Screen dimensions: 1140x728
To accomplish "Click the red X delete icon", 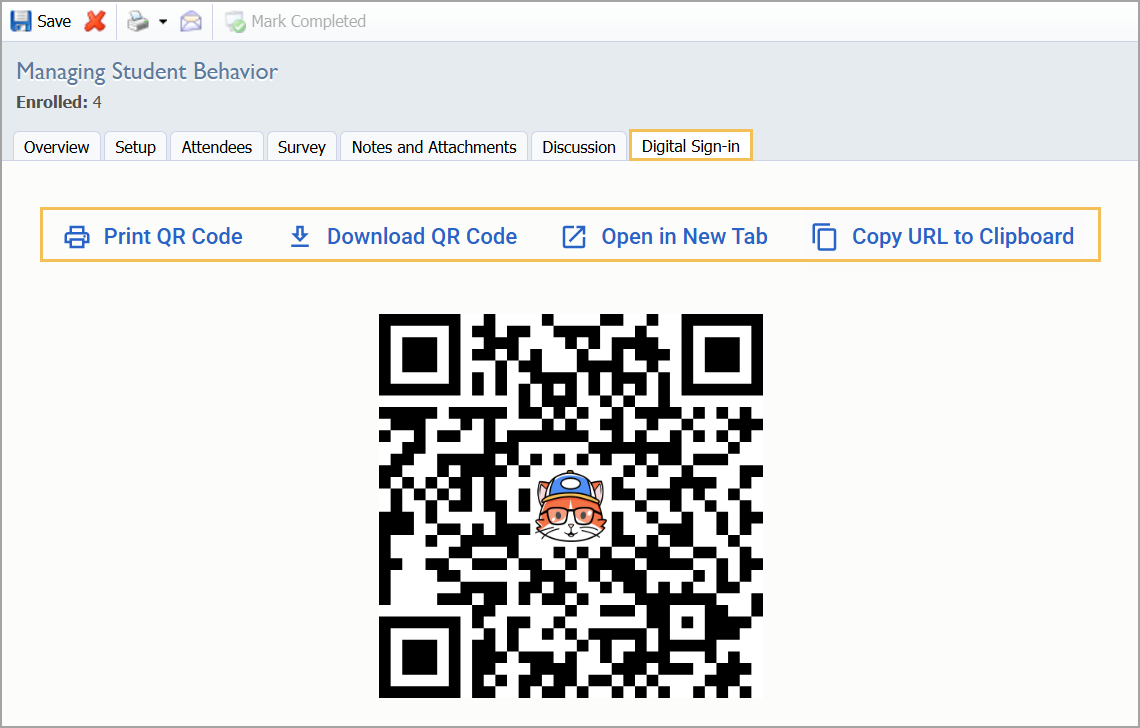I will [95, 21].
